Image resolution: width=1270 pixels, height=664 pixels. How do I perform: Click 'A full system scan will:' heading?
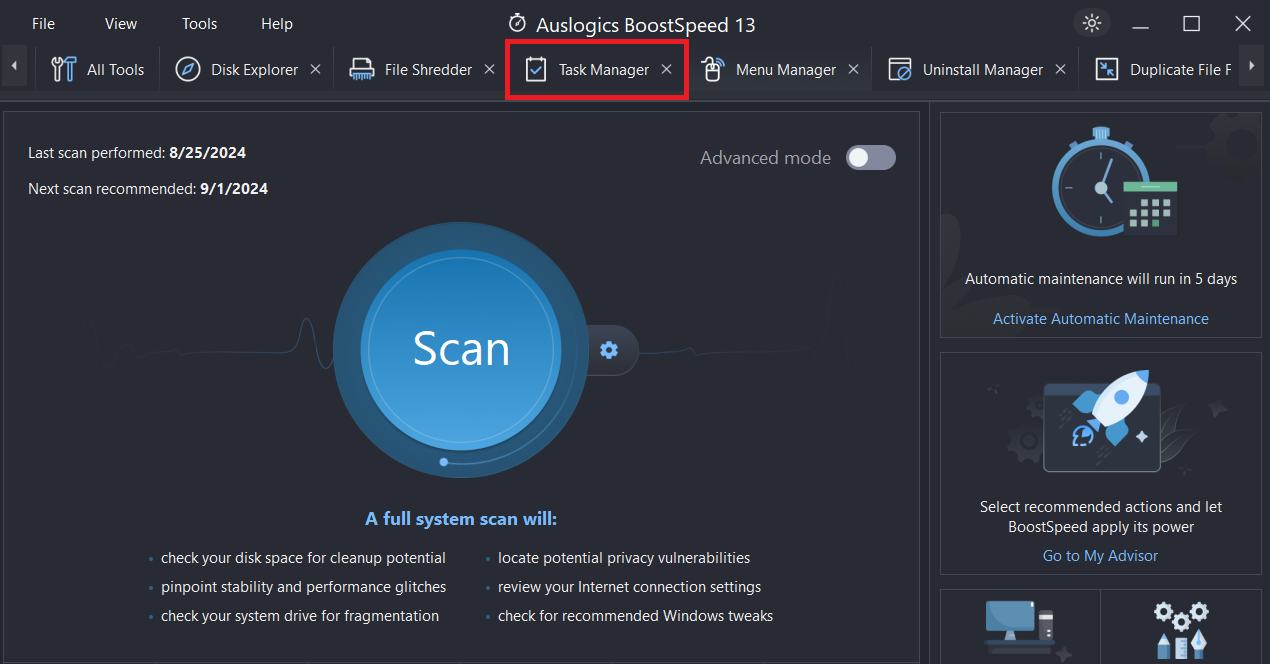point(461,519)
